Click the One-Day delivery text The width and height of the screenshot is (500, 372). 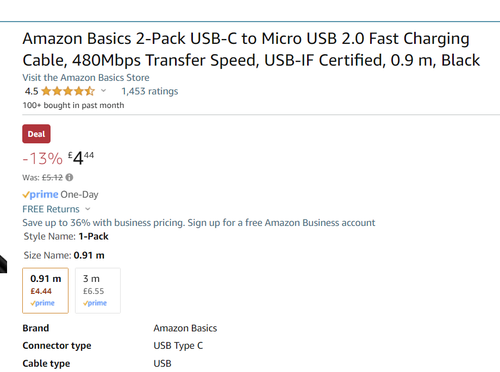[79, 195]
